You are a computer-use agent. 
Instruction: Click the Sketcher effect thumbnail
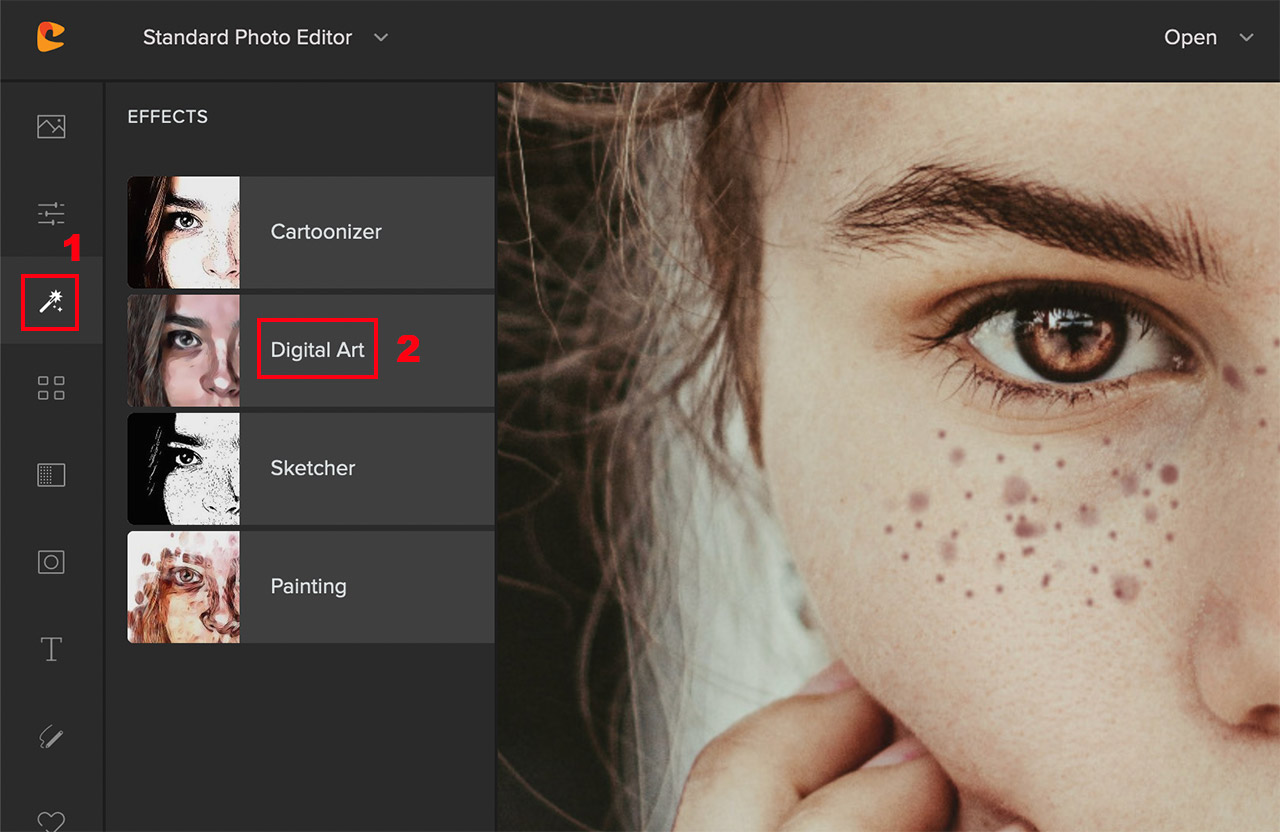[x=184, y=469]
